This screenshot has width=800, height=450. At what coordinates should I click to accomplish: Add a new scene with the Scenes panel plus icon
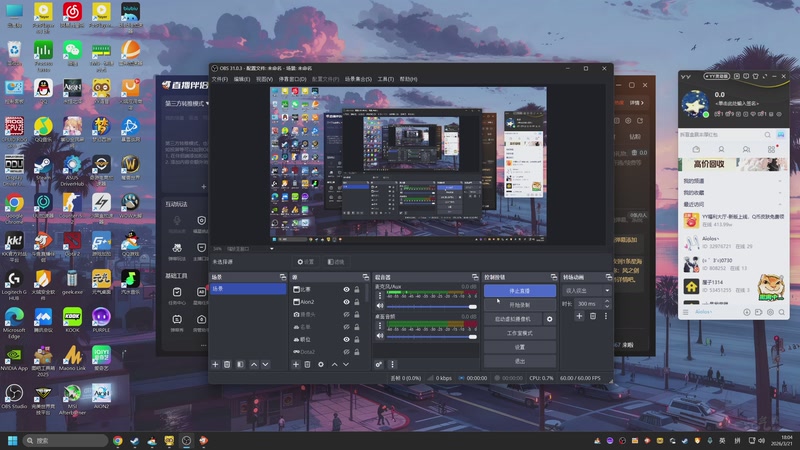pyautogui.click(x=215, y=364)
